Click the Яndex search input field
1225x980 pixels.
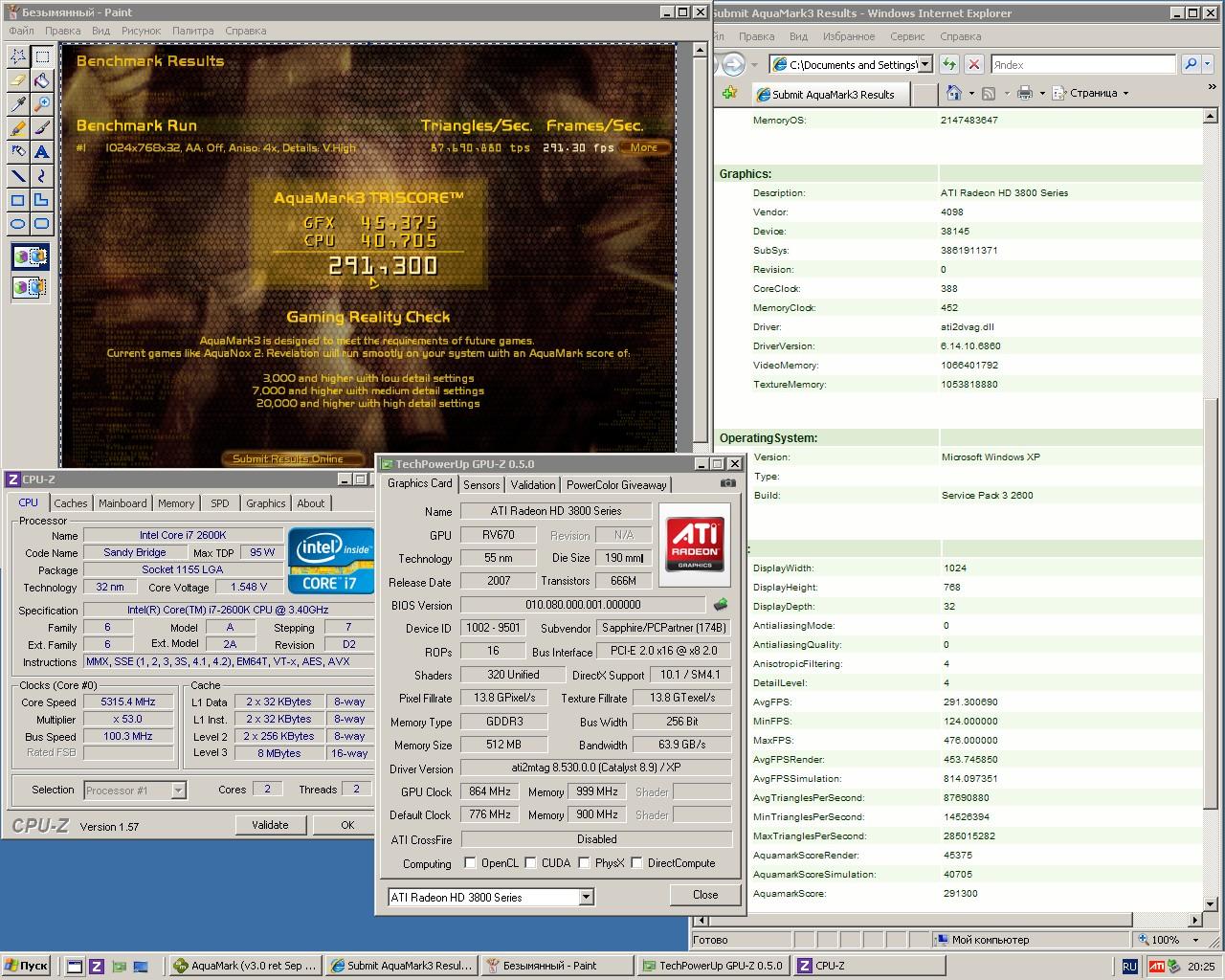click(x=1082, y=64)
